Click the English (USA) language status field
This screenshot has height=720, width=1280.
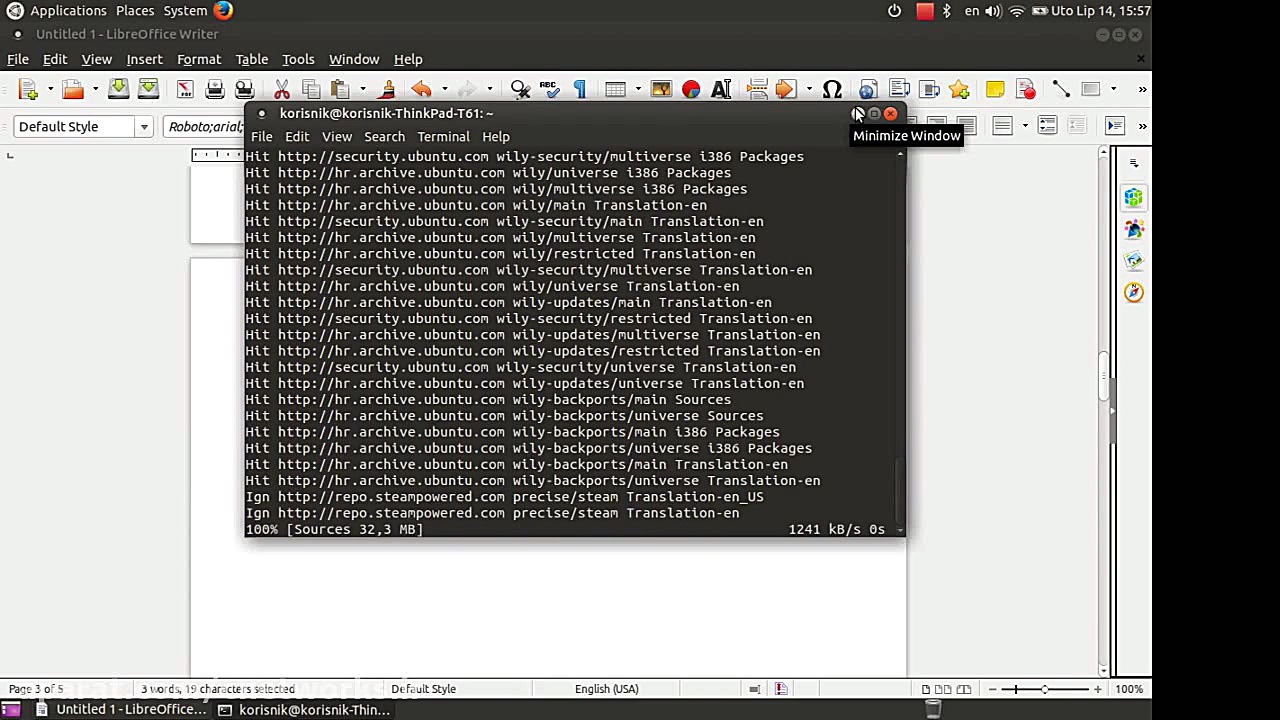[606, 689]
